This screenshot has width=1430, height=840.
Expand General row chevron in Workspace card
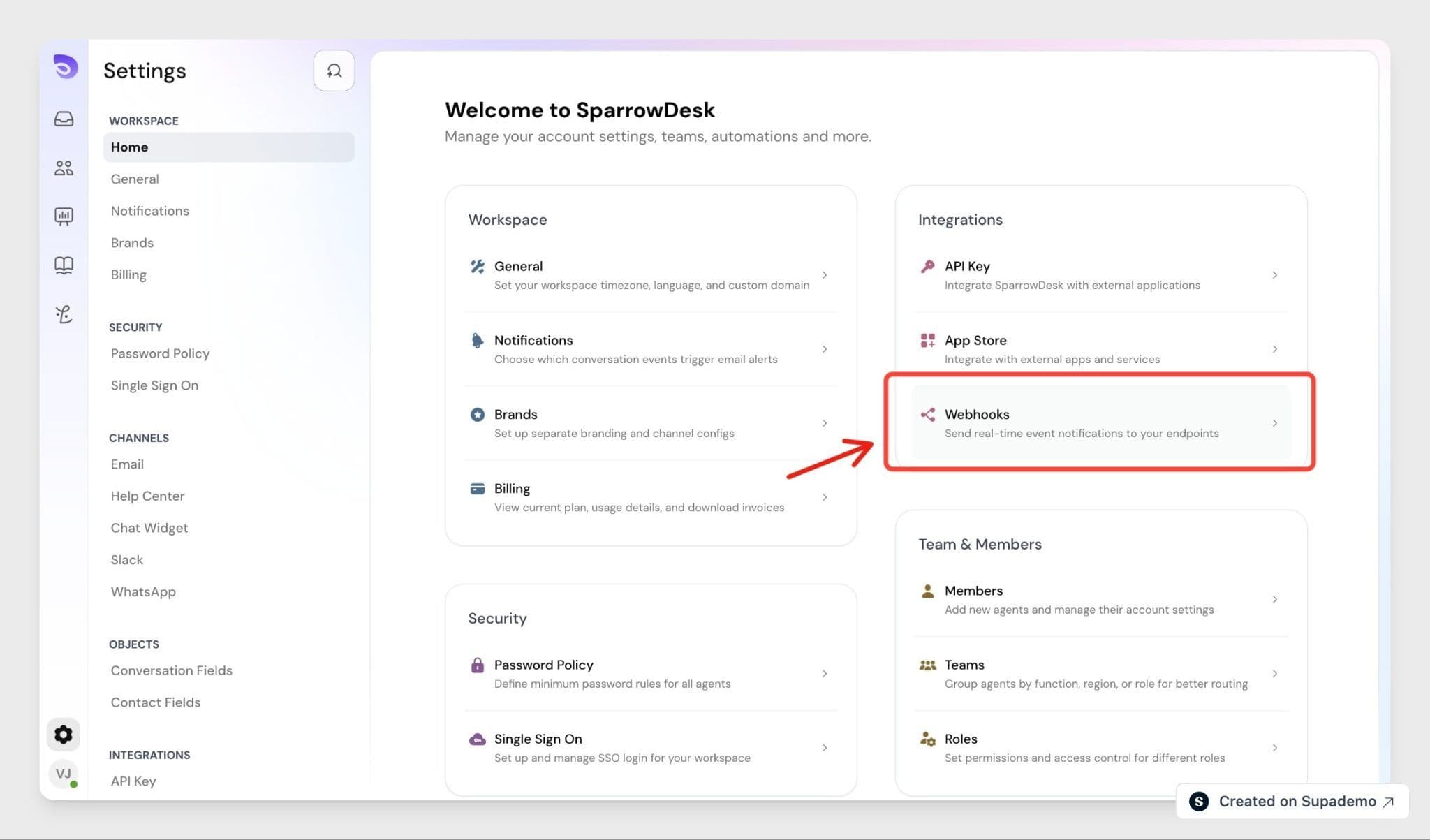[x=825, y=275]
